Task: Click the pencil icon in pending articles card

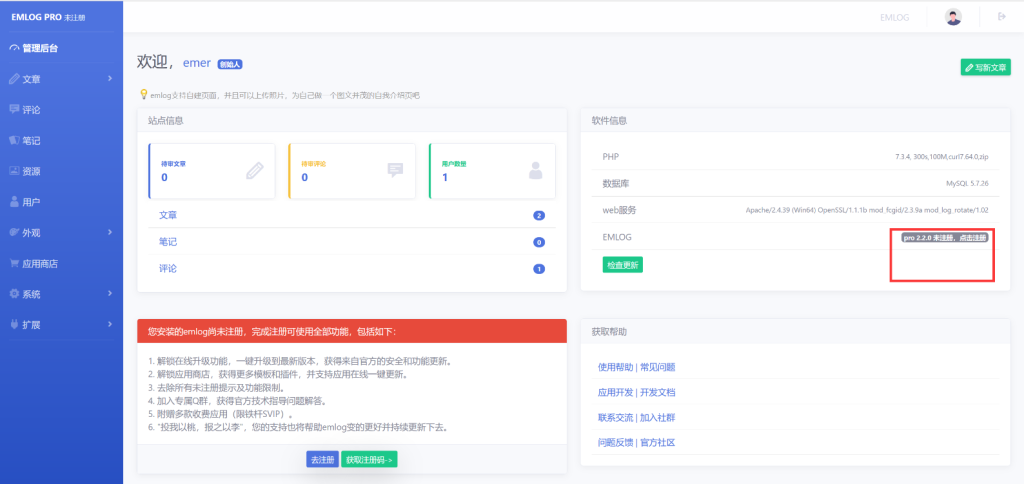Action: coord(256,170)
